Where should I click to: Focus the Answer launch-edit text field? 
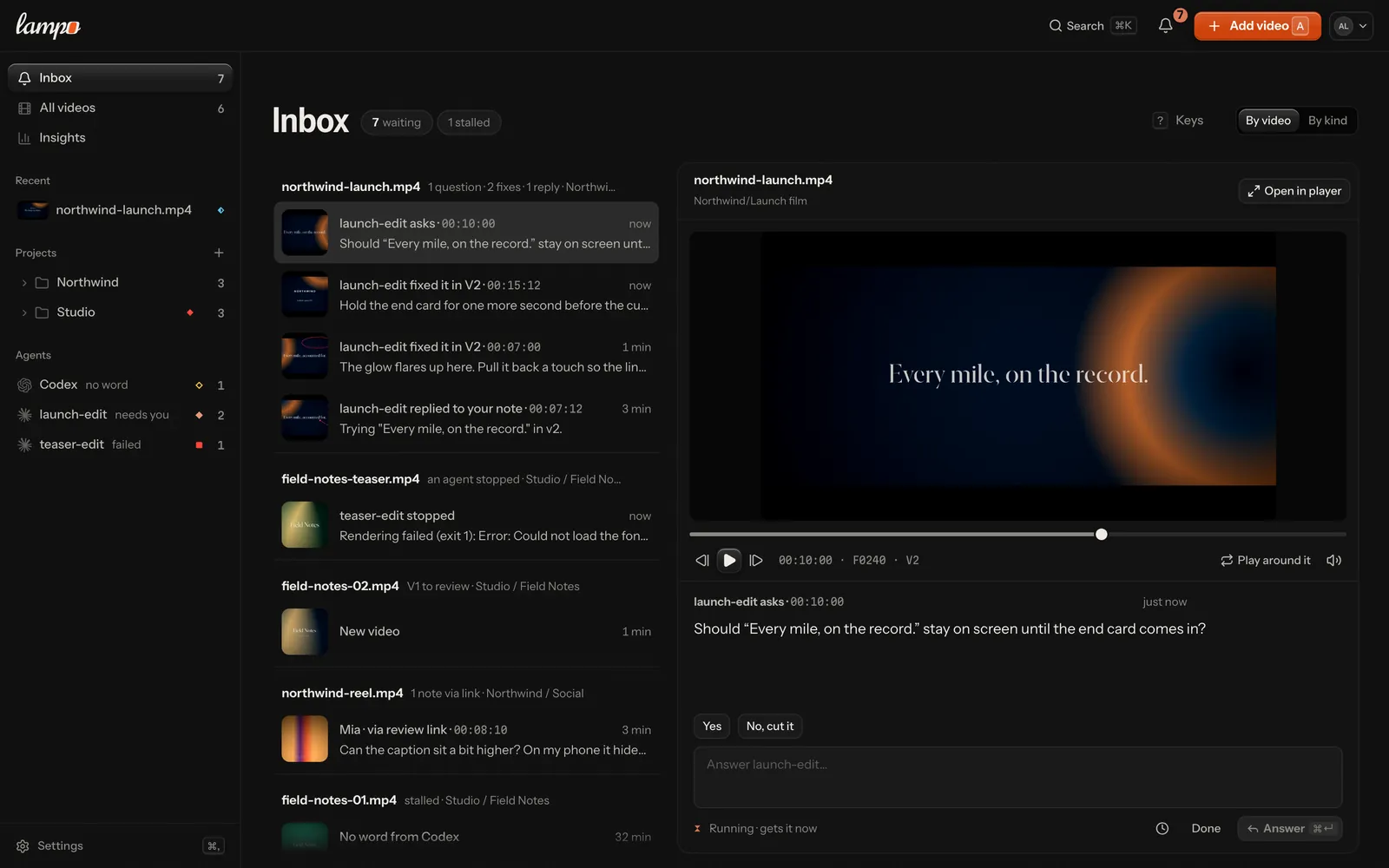click(1017, 777)
